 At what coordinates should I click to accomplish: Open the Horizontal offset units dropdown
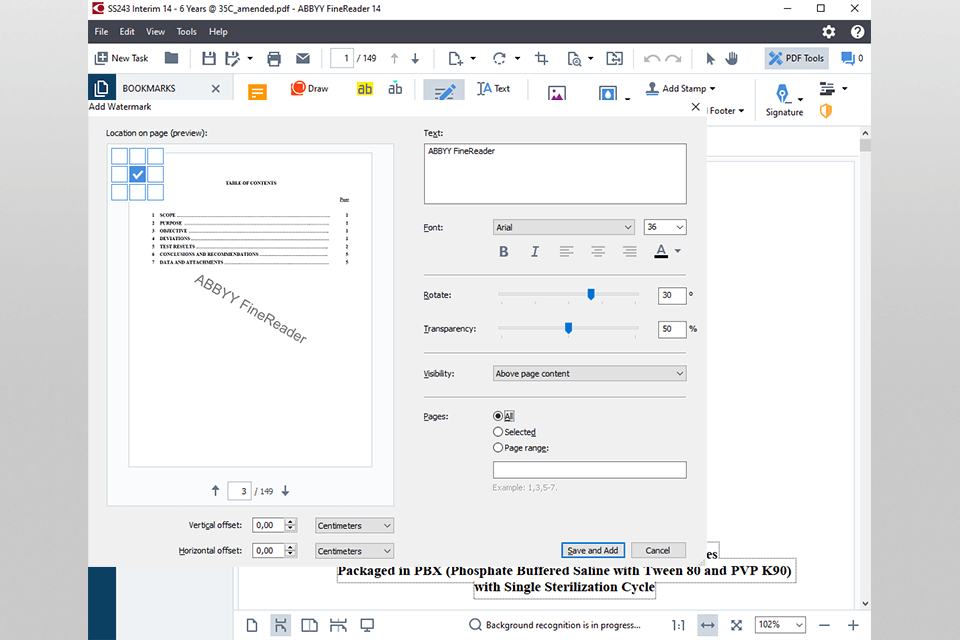tap(354, 551)
